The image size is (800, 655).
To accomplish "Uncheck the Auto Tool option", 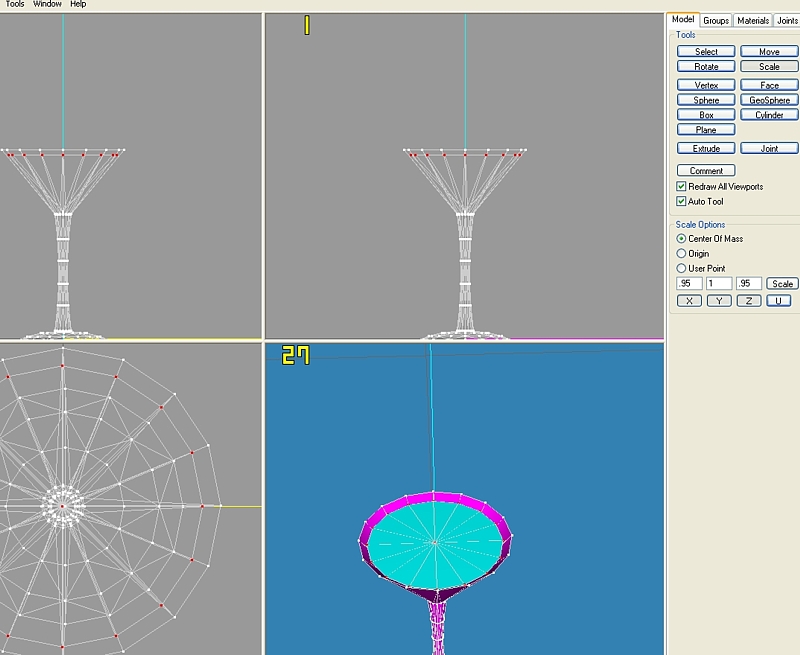I will 681,202.
